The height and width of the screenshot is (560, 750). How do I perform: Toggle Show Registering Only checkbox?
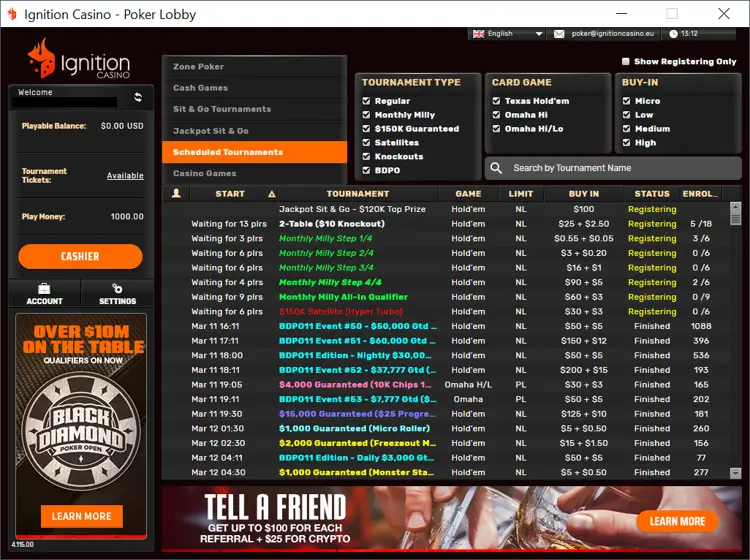coord(625,61)
